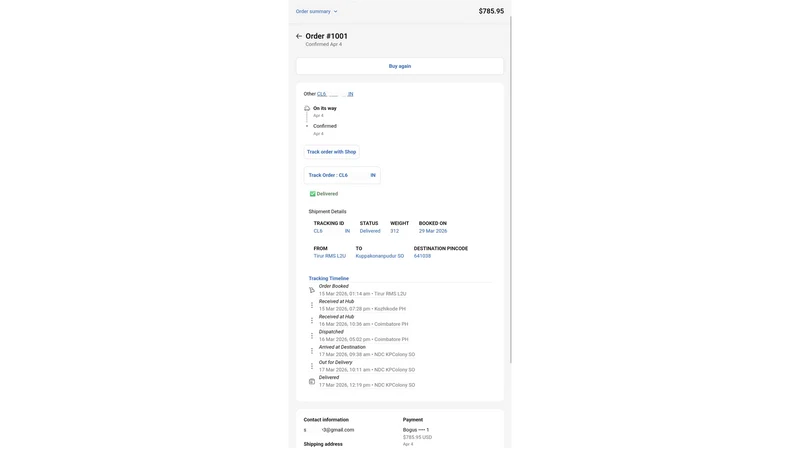Viewport: 800px width, 450px height.
Task: Select the Bogus payment method text
Action: pyautogui.click(x=416, y=430)
